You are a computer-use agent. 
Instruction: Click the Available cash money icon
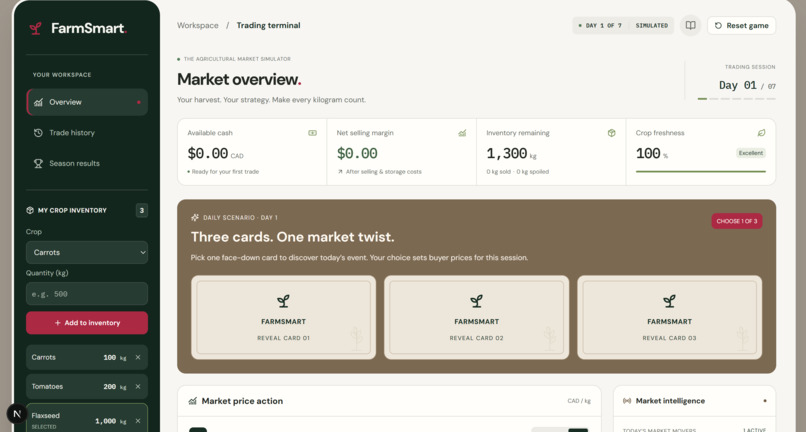312,133
